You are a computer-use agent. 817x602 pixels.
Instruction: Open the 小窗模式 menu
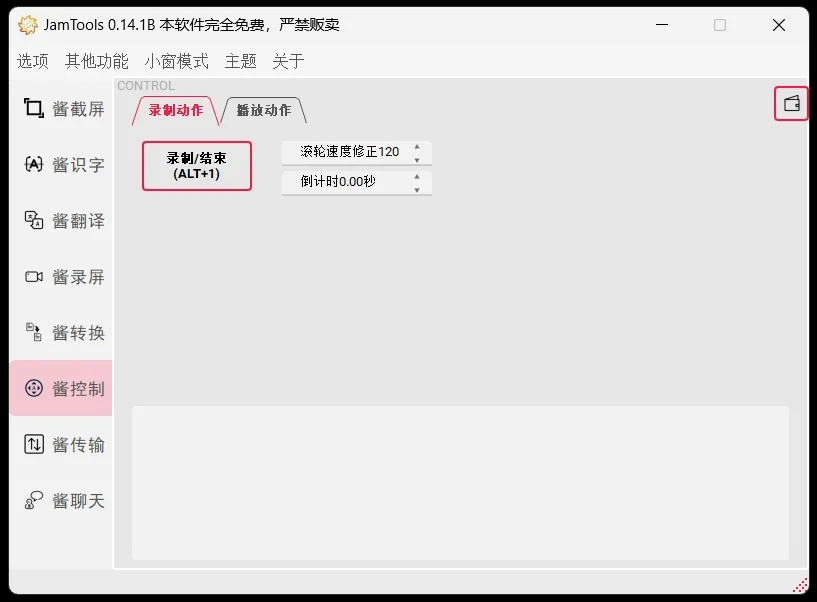coord(177,61)
